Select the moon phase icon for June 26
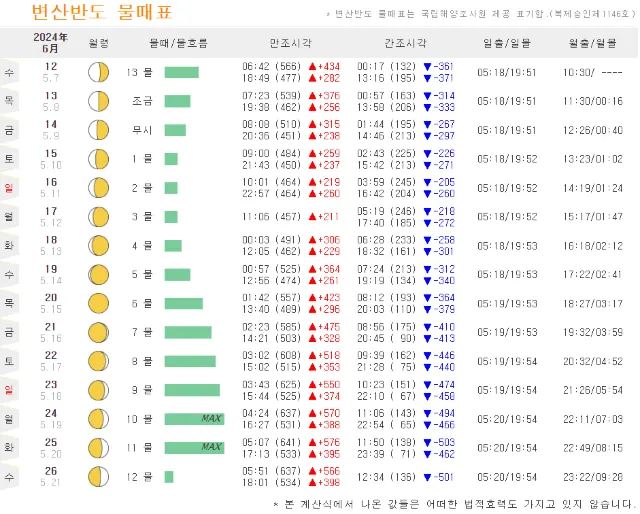Viewport: 640px width, 514px height. 98,477
